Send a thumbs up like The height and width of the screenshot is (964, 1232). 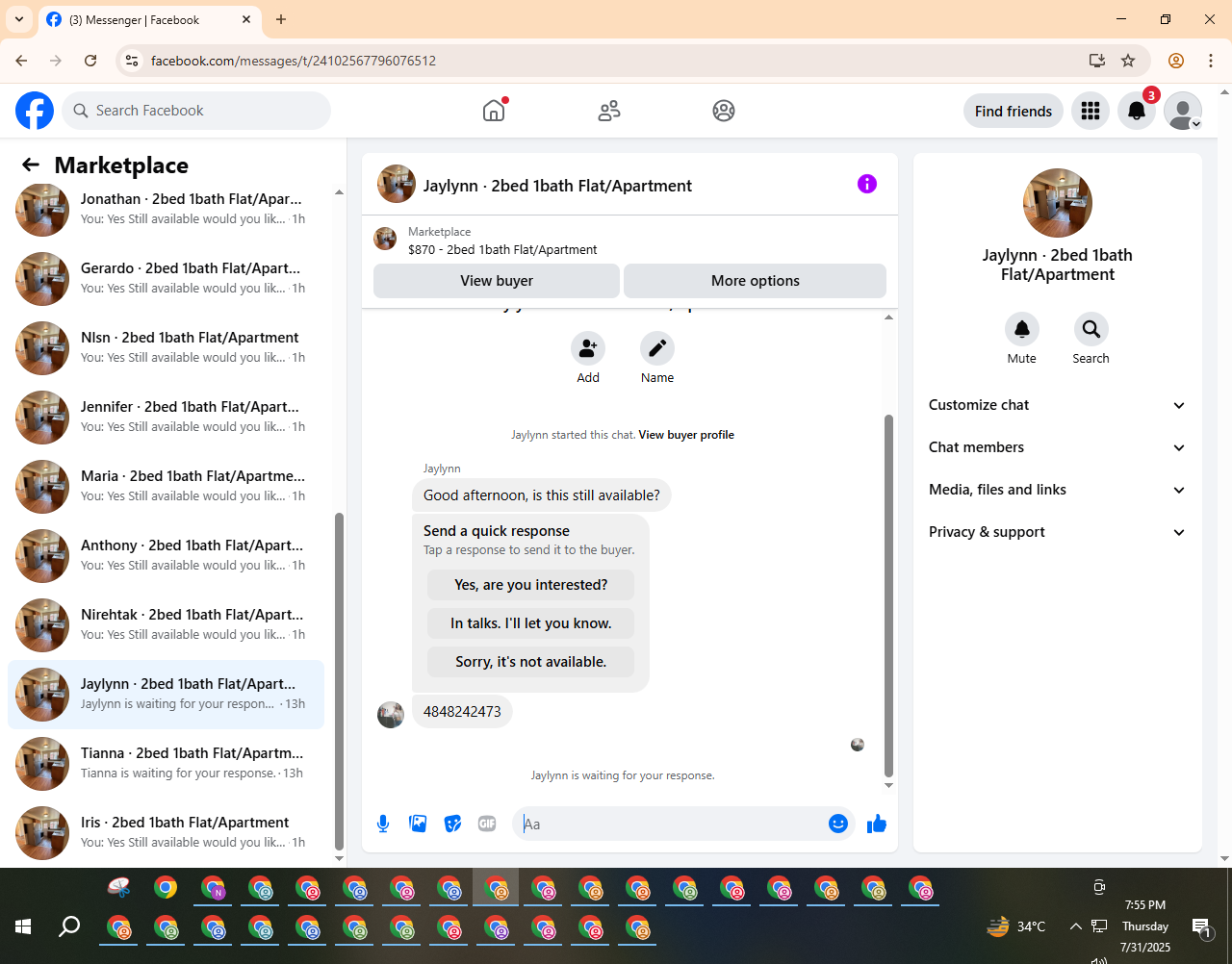[877, 824]
